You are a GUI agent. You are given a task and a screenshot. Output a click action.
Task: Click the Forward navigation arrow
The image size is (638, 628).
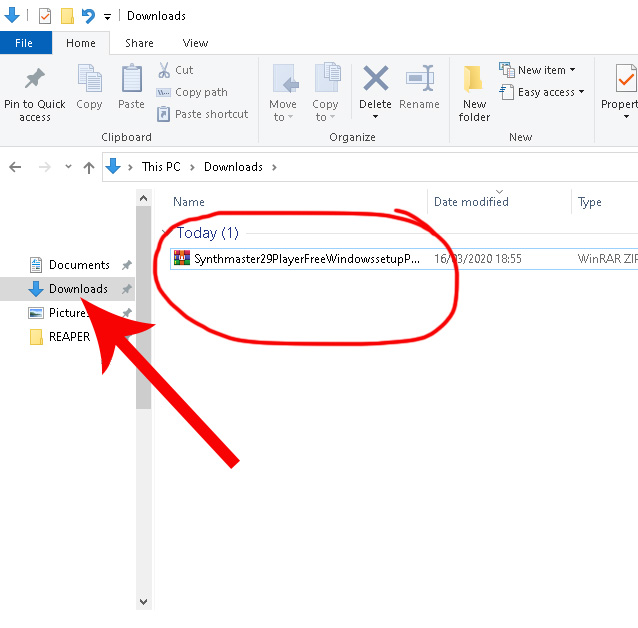tap(45, 167)
